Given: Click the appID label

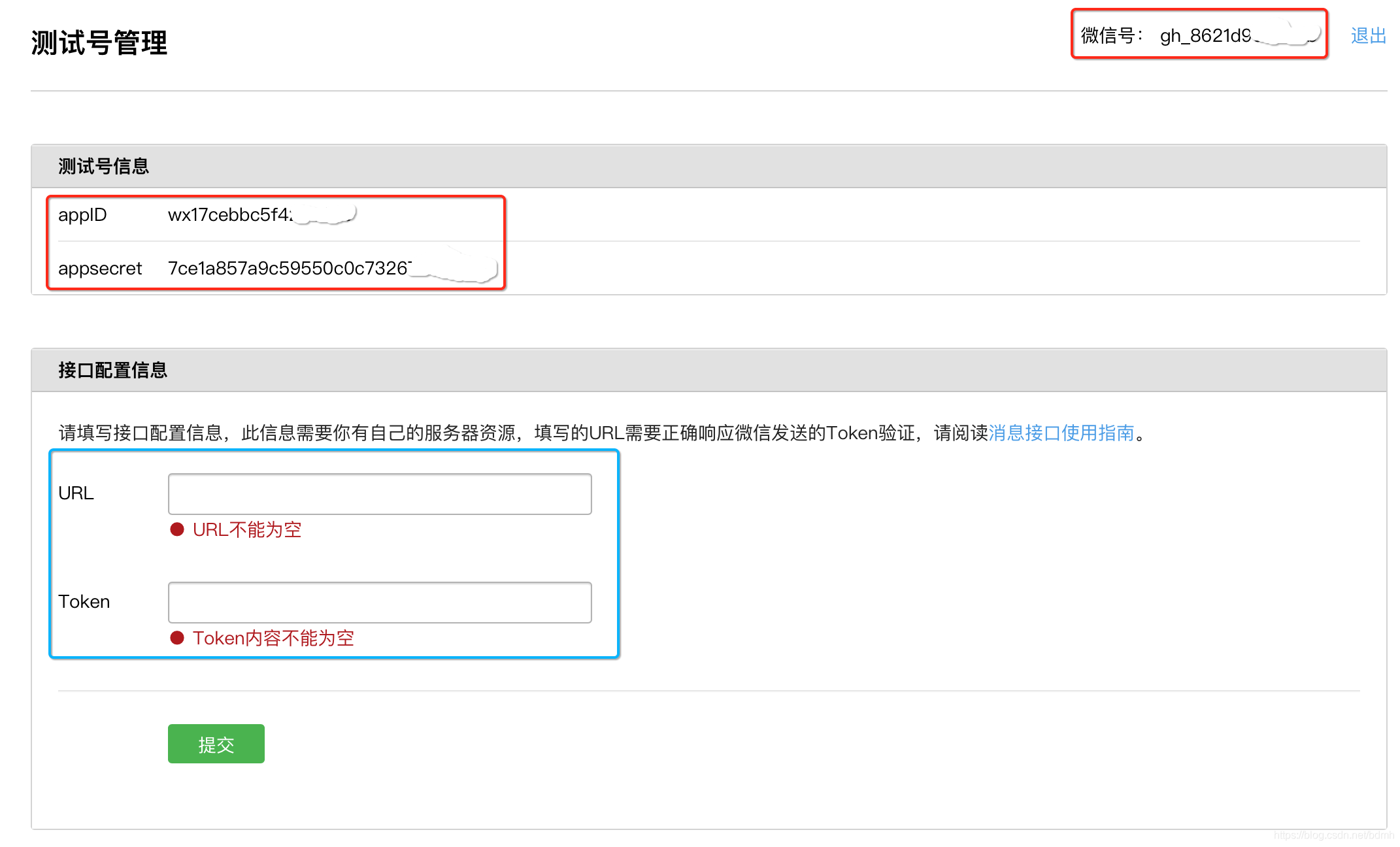Looking at the screenshot, I should (x=82, y=215).
